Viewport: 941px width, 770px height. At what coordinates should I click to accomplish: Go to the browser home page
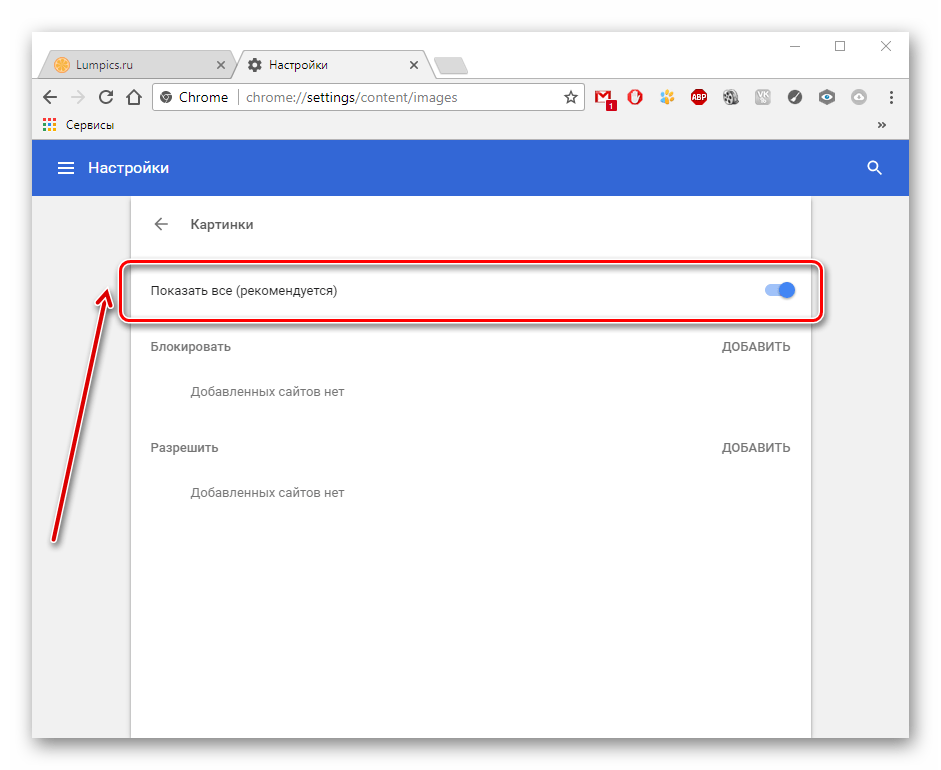pos(133,98)
